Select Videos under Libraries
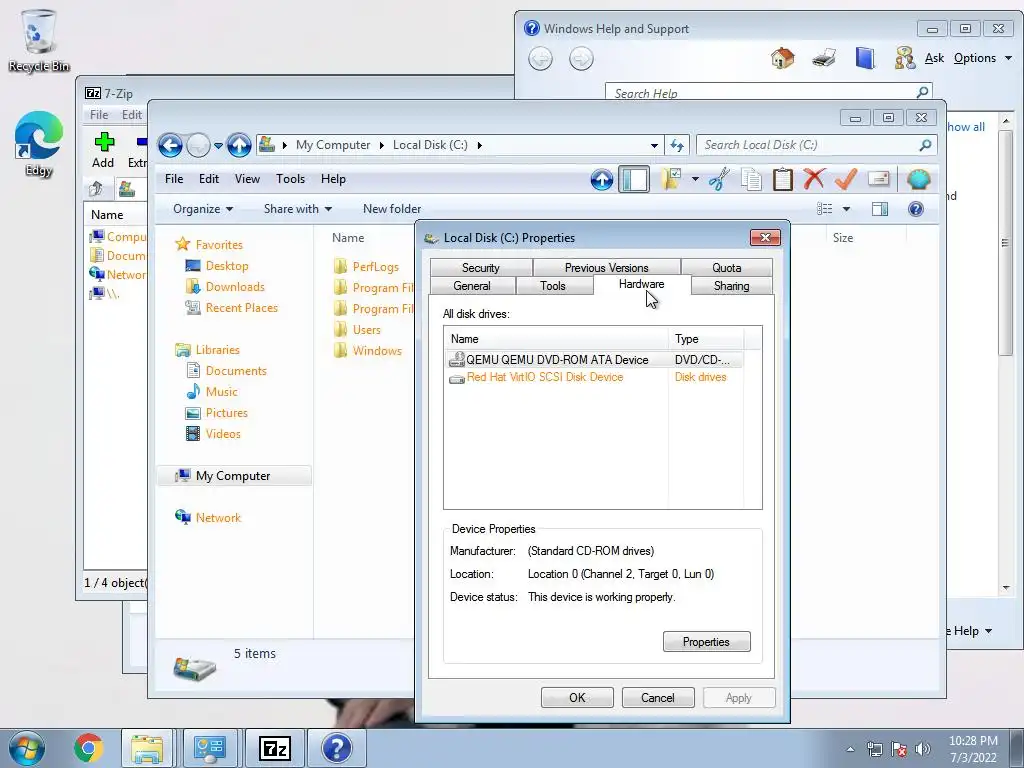Viewport: 1024px width, 768px height. pos(213,434)
